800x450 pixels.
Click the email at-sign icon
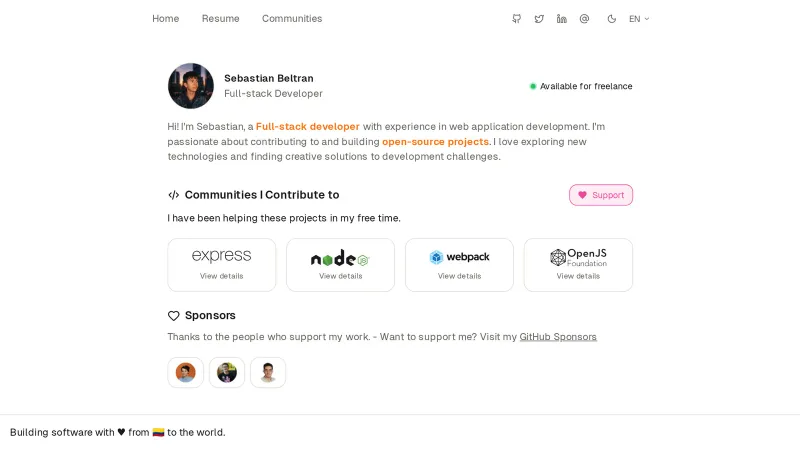[x=584, y=19]
